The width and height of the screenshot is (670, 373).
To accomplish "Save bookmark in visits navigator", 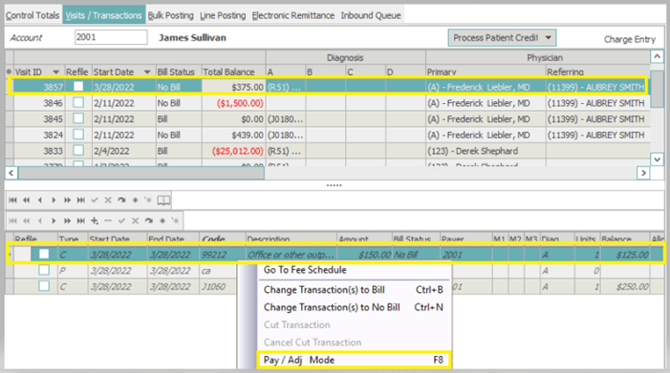I will click(x=135, y=200).
